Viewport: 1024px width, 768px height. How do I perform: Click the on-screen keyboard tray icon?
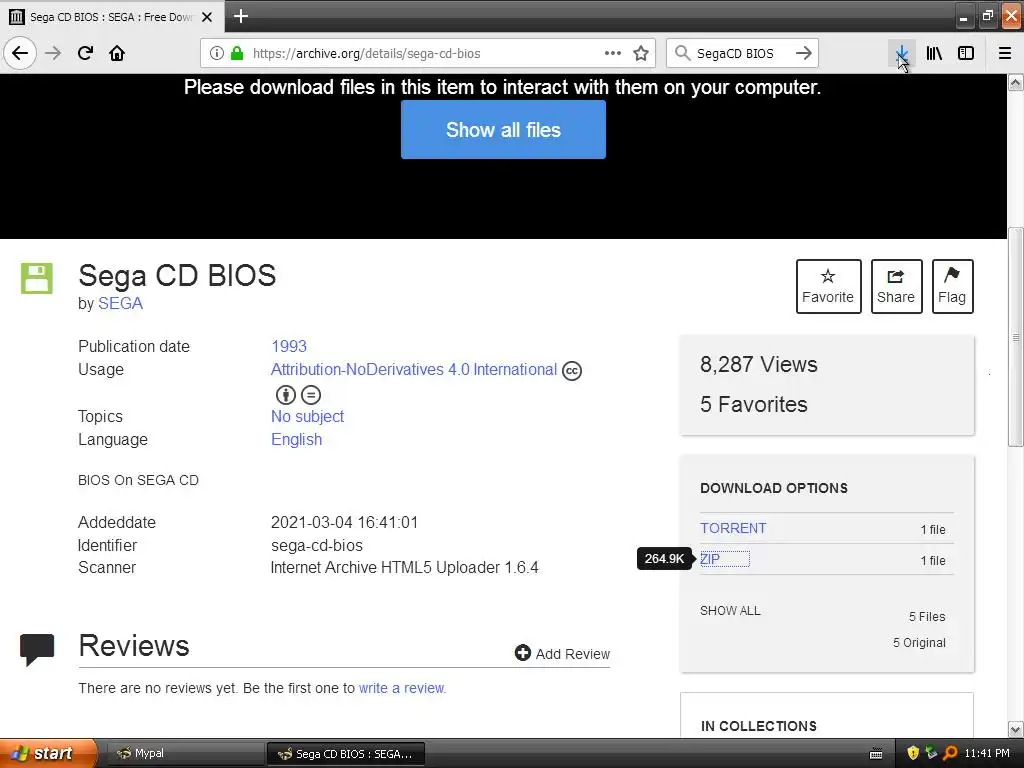coord(876,754)
